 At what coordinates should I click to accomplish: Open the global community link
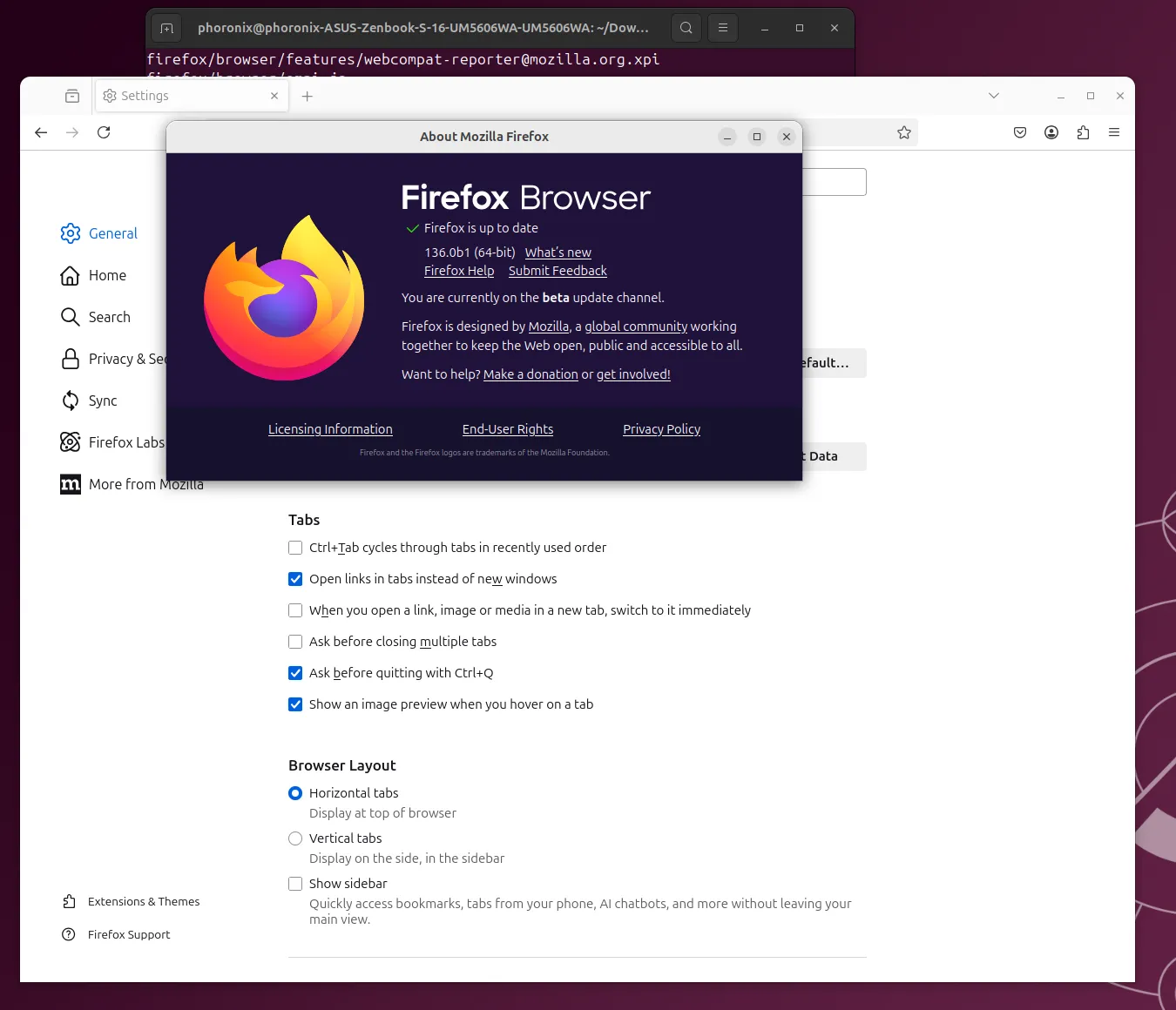click(x=636, y=327)
